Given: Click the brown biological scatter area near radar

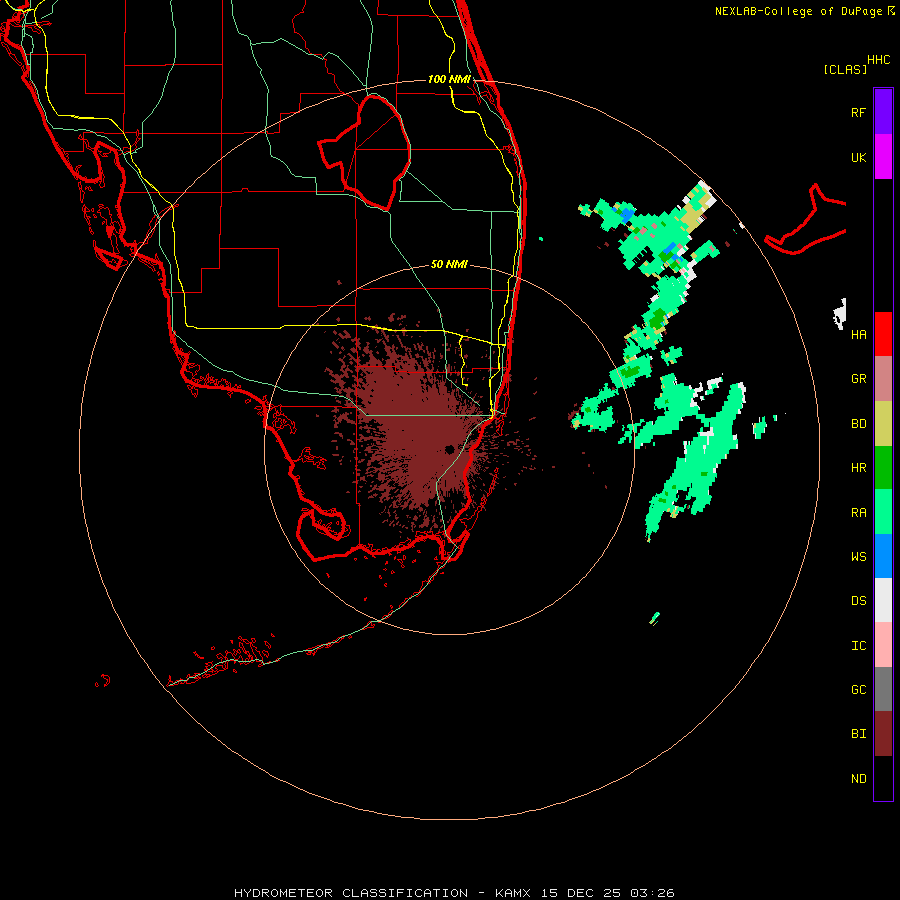Looking at the screenshot, I should (x=419, y=428).
